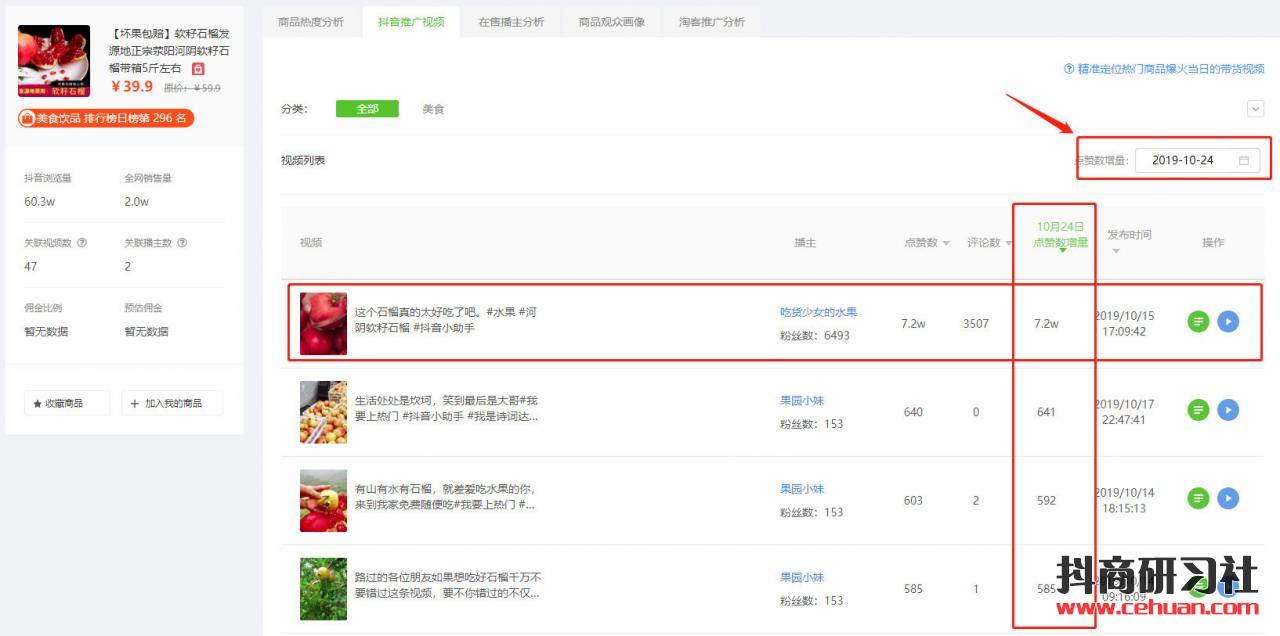Click 收藏商品 button
Screen dimensions: 1280x636
tap(66, 403)
